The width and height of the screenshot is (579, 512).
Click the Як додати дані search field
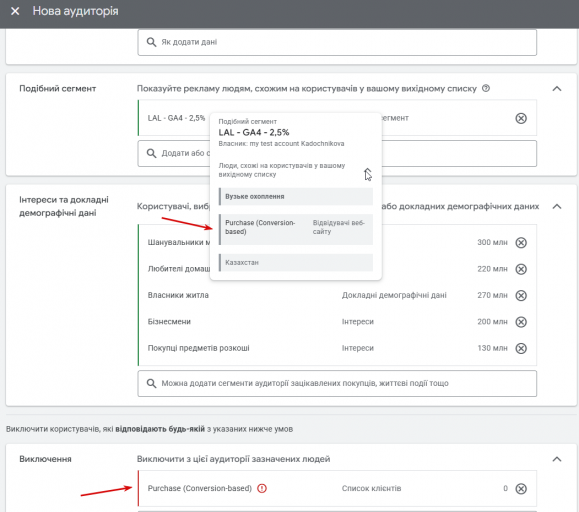tap(337, 42)
